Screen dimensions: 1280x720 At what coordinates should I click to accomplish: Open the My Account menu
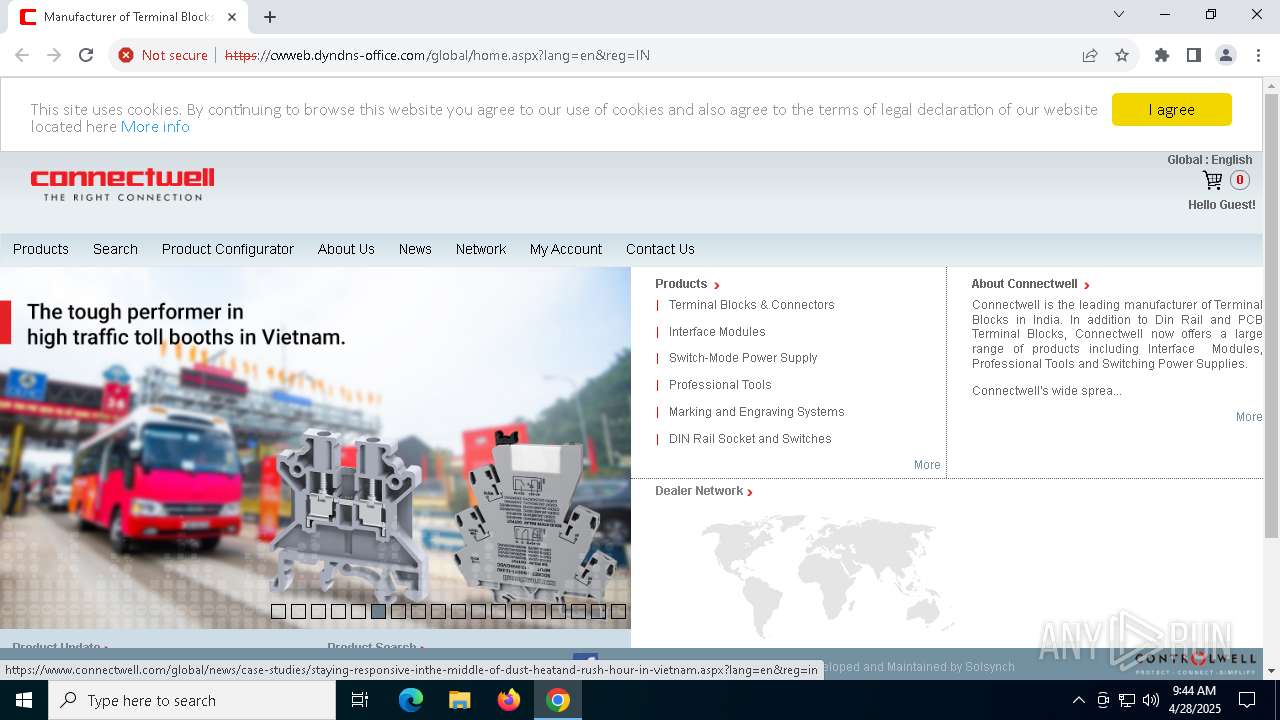coord(566,249)
